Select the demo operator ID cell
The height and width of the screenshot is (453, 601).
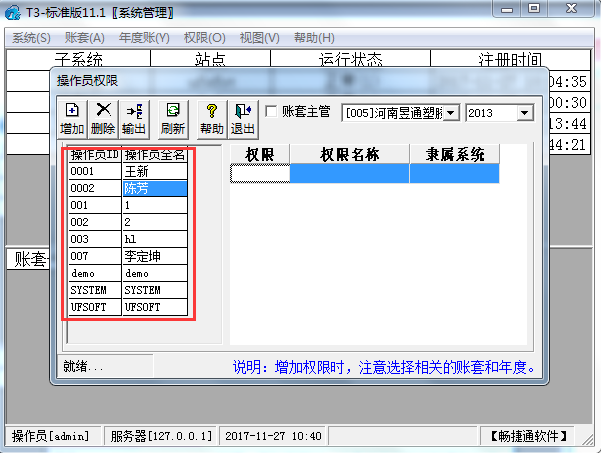point(95,273)
